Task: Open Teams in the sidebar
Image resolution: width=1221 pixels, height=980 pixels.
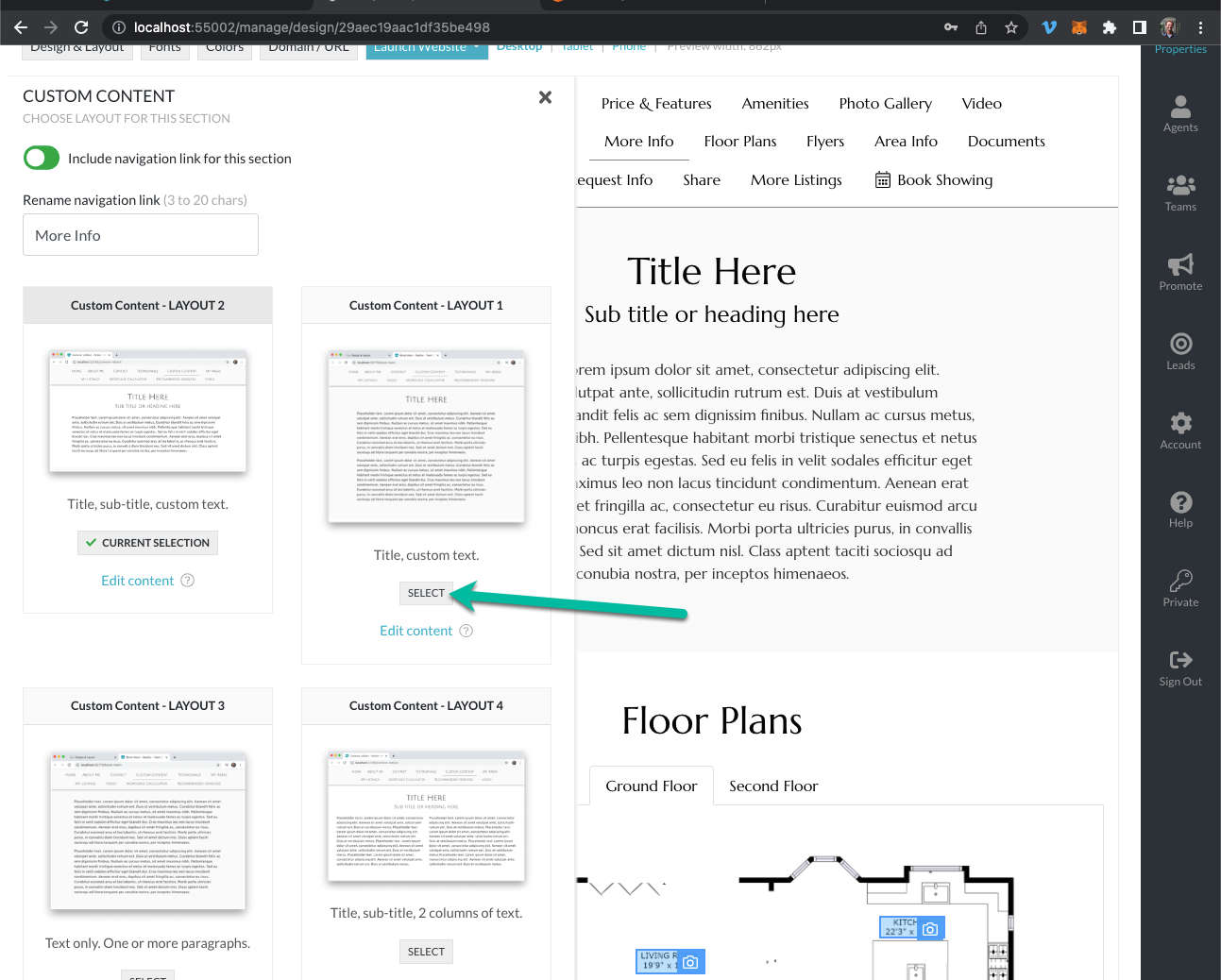Action: pos(1180,193)
